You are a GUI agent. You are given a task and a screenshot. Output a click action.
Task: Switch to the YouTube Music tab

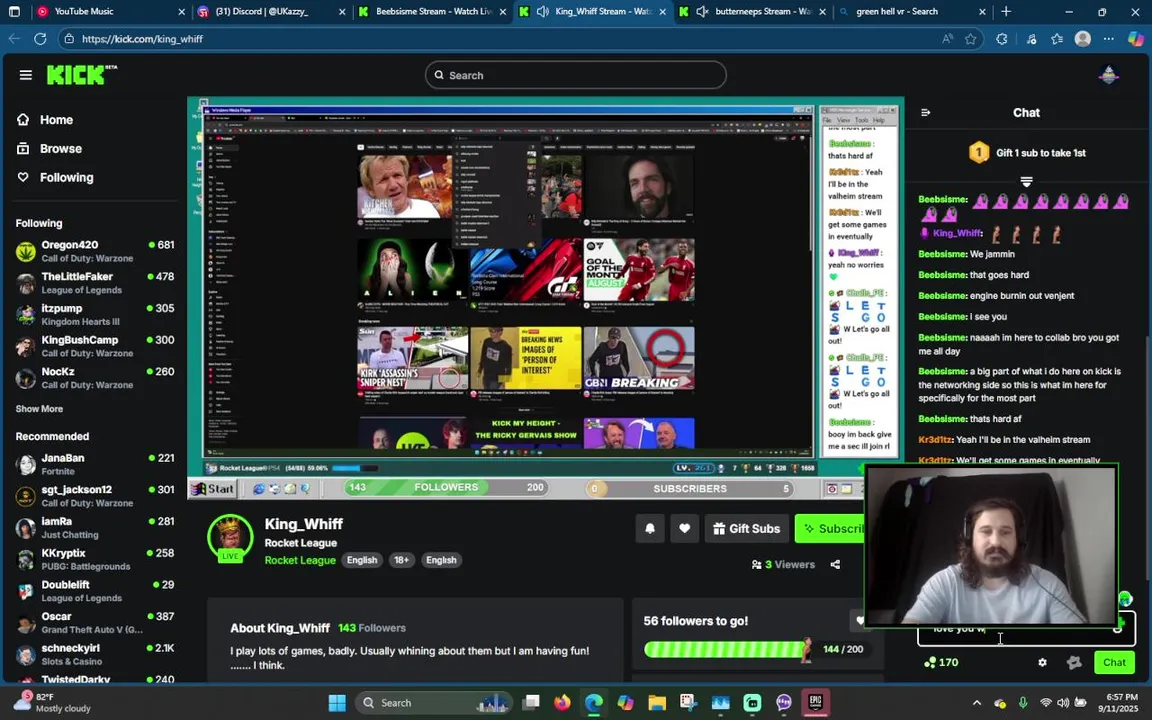[x=111, y=12]
